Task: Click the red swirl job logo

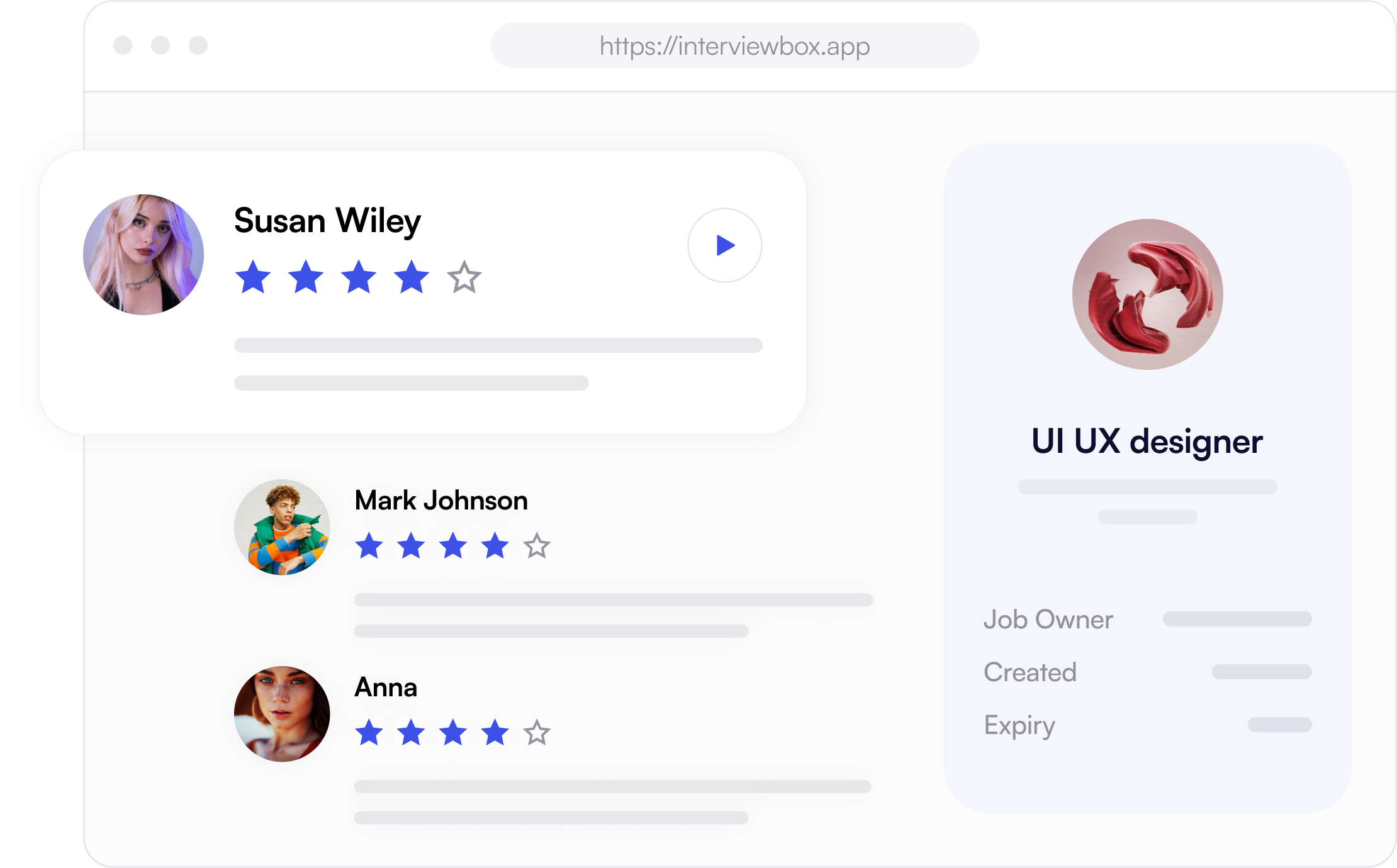Action: click(x=1148, y=294)
